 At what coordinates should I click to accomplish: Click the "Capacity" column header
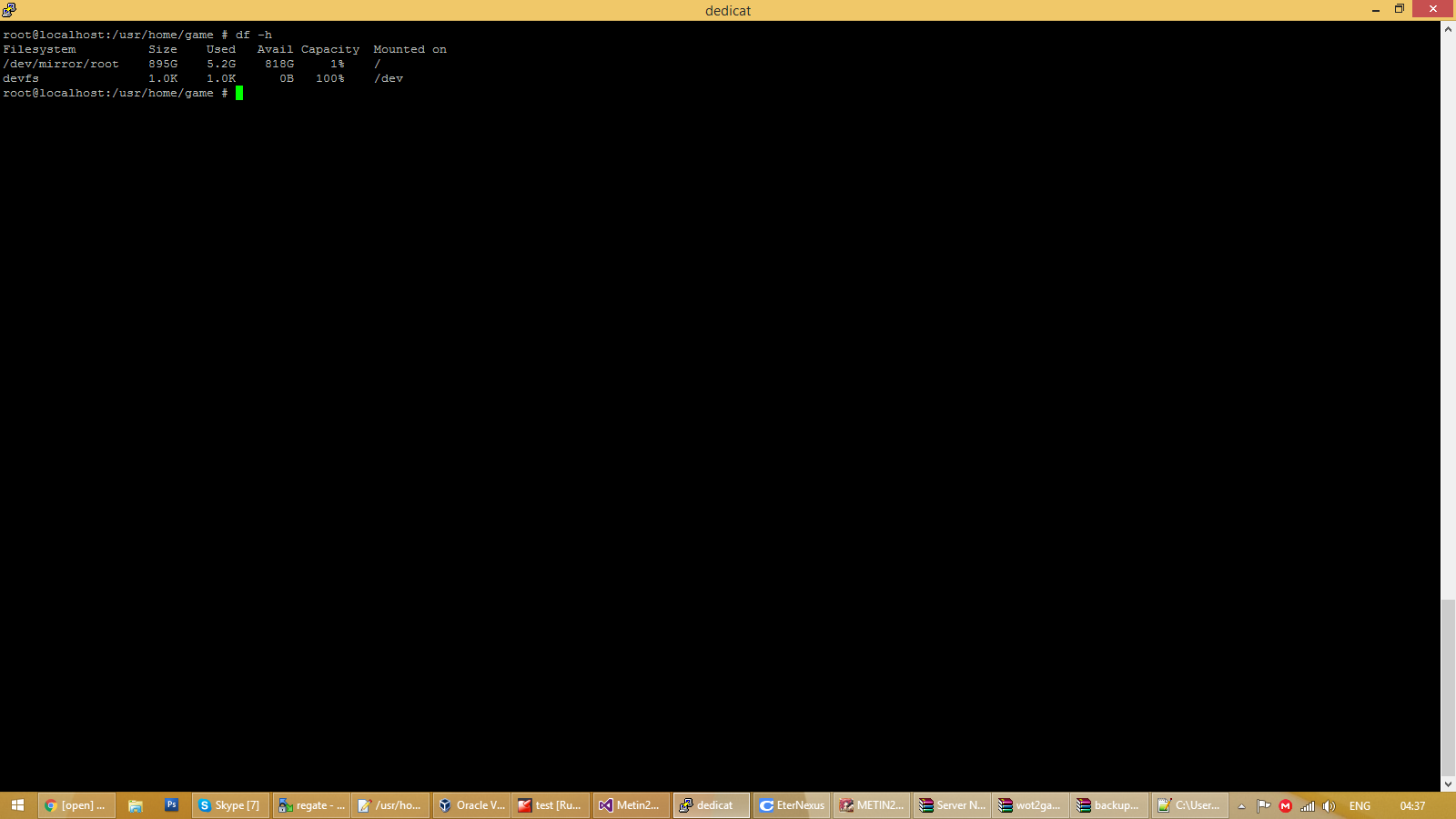coord(330,49)
